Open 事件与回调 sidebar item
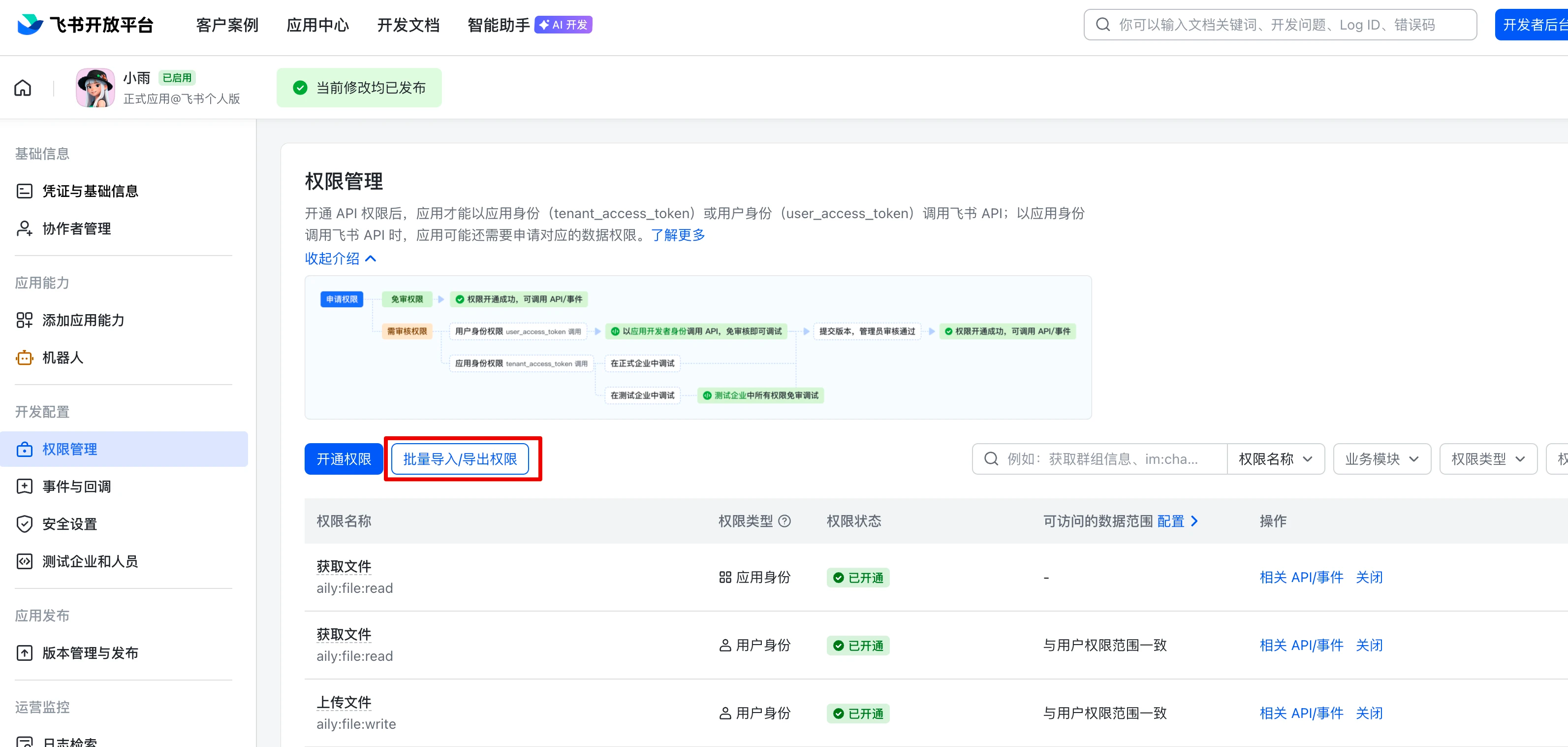Screen dimensions: 1568x747 coord(76,487)
